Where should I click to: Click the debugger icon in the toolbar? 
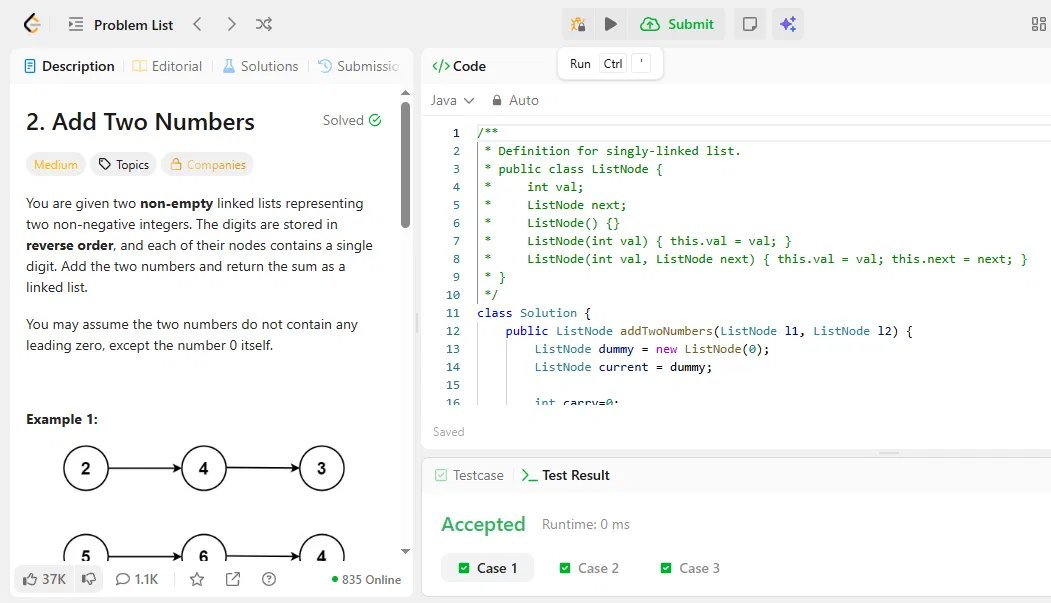[x=578, y=24]
